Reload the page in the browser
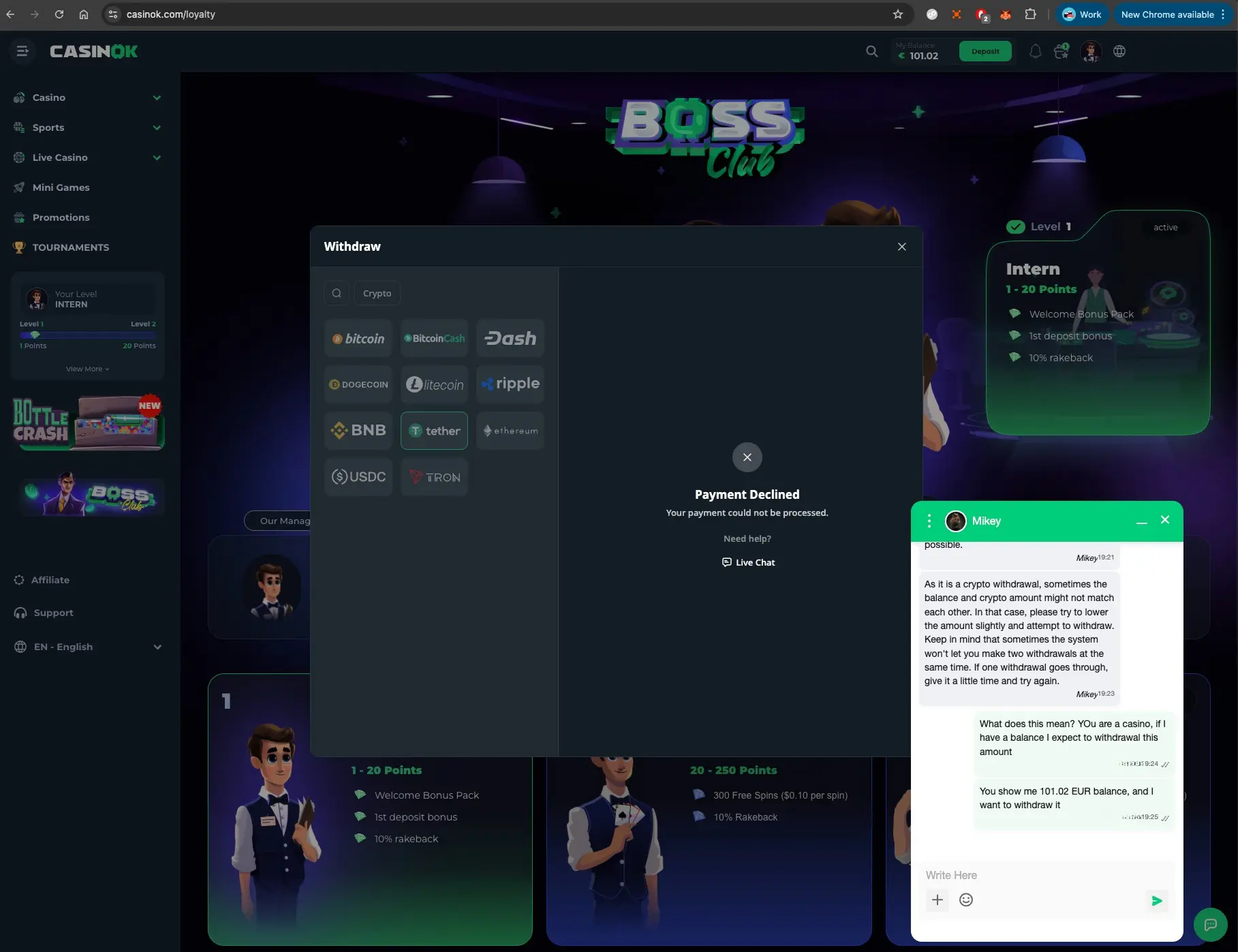Viewport: 1238px width, 952px height. (59, 14)
